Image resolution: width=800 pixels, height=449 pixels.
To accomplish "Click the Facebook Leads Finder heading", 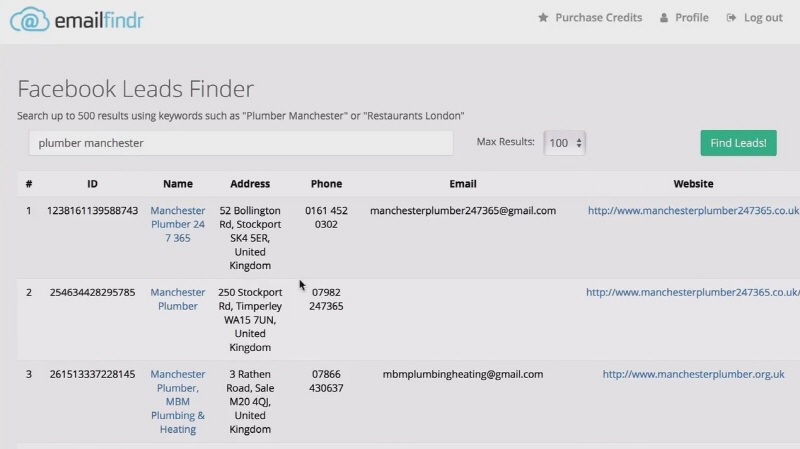I will pos(136,89).
